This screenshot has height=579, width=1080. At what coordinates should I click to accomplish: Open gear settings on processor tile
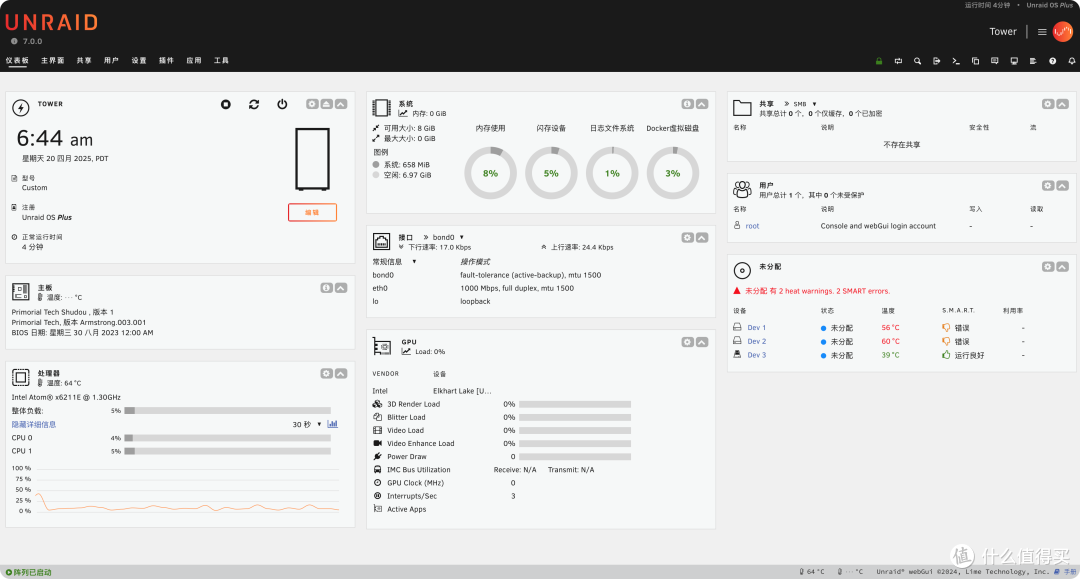[326, 373]
